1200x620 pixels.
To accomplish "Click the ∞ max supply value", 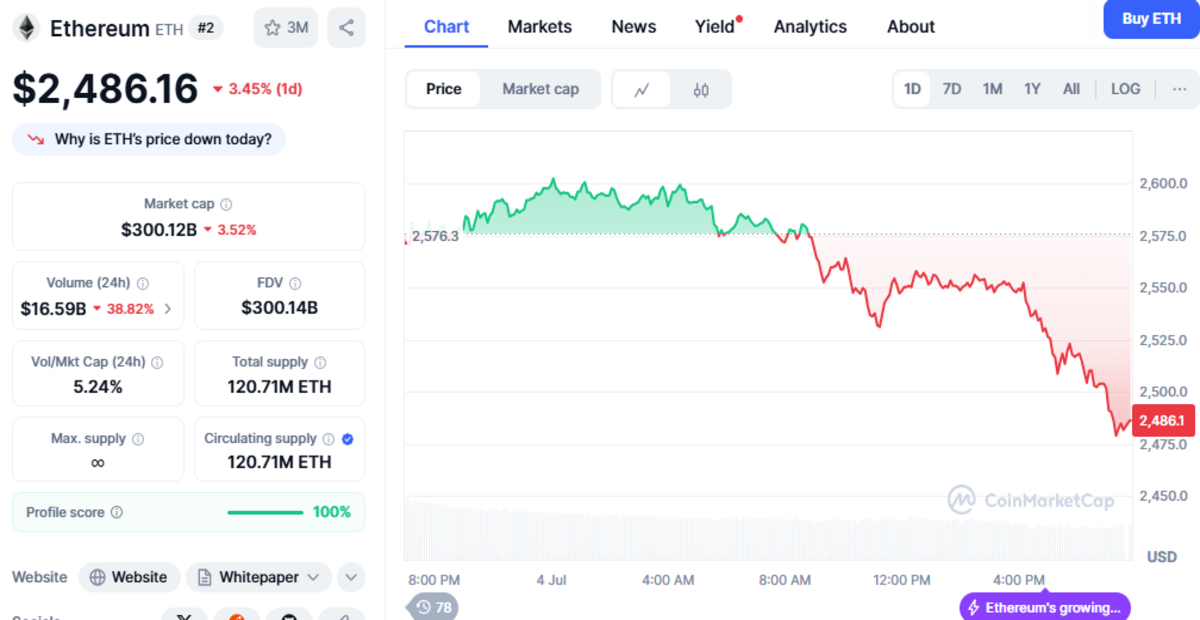I will (x=98, y=462).
